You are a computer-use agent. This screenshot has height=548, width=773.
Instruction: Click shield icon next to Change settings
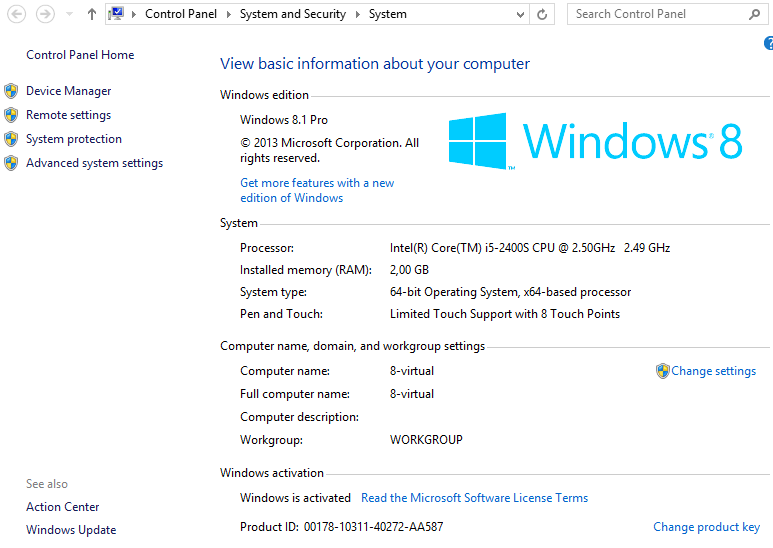(663, 371)
